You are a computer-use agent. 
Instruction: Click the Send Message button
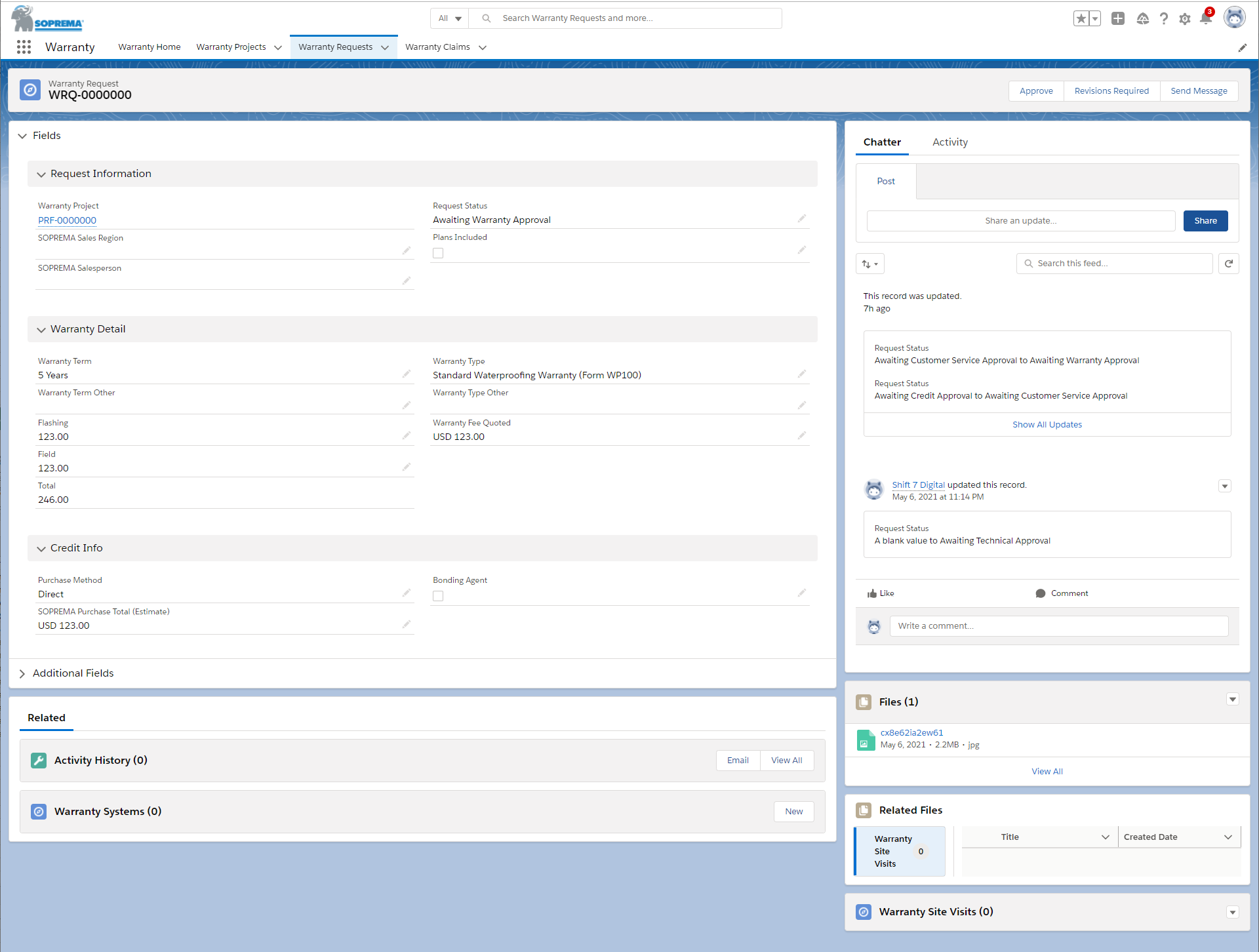coord(1199,91)
